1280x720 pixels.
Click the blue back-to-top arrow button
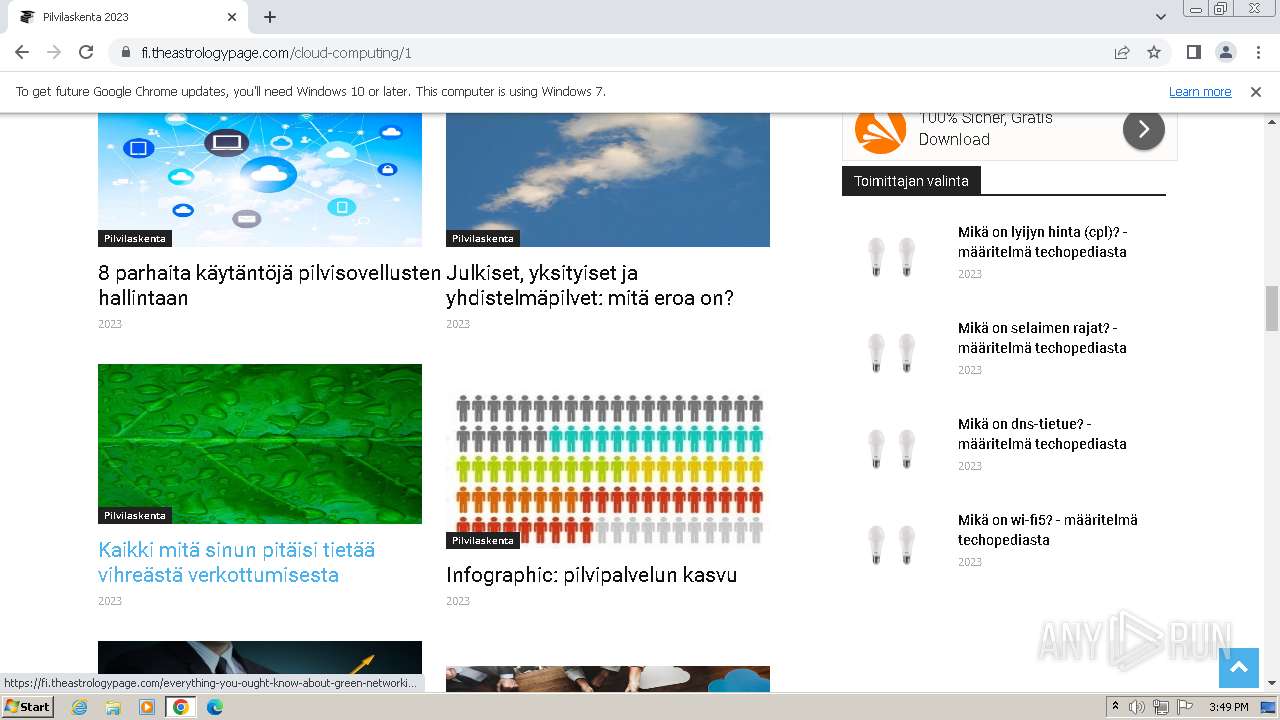tap(1238, 668)
